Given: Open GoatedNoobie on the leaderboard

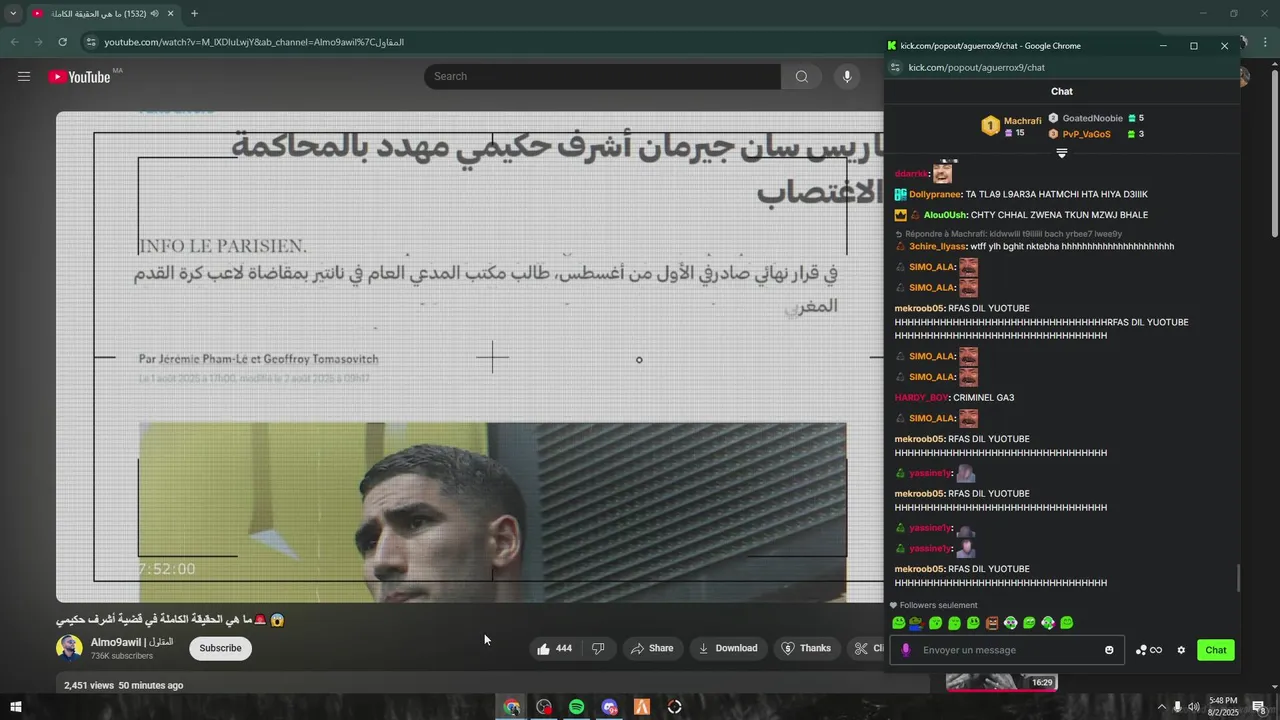Looking at the screenshot, I should click(1092, 118).
